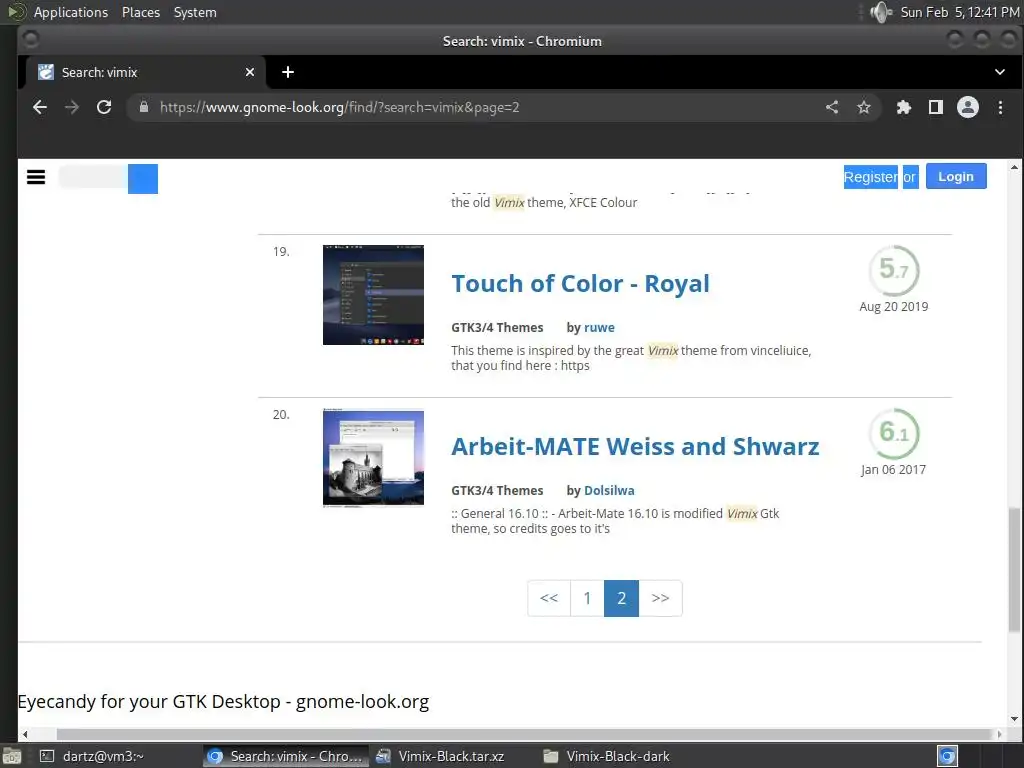1024x768 pixels.
Task: Click the distro logo icon in top panel
Action: (x=16, y=12)
